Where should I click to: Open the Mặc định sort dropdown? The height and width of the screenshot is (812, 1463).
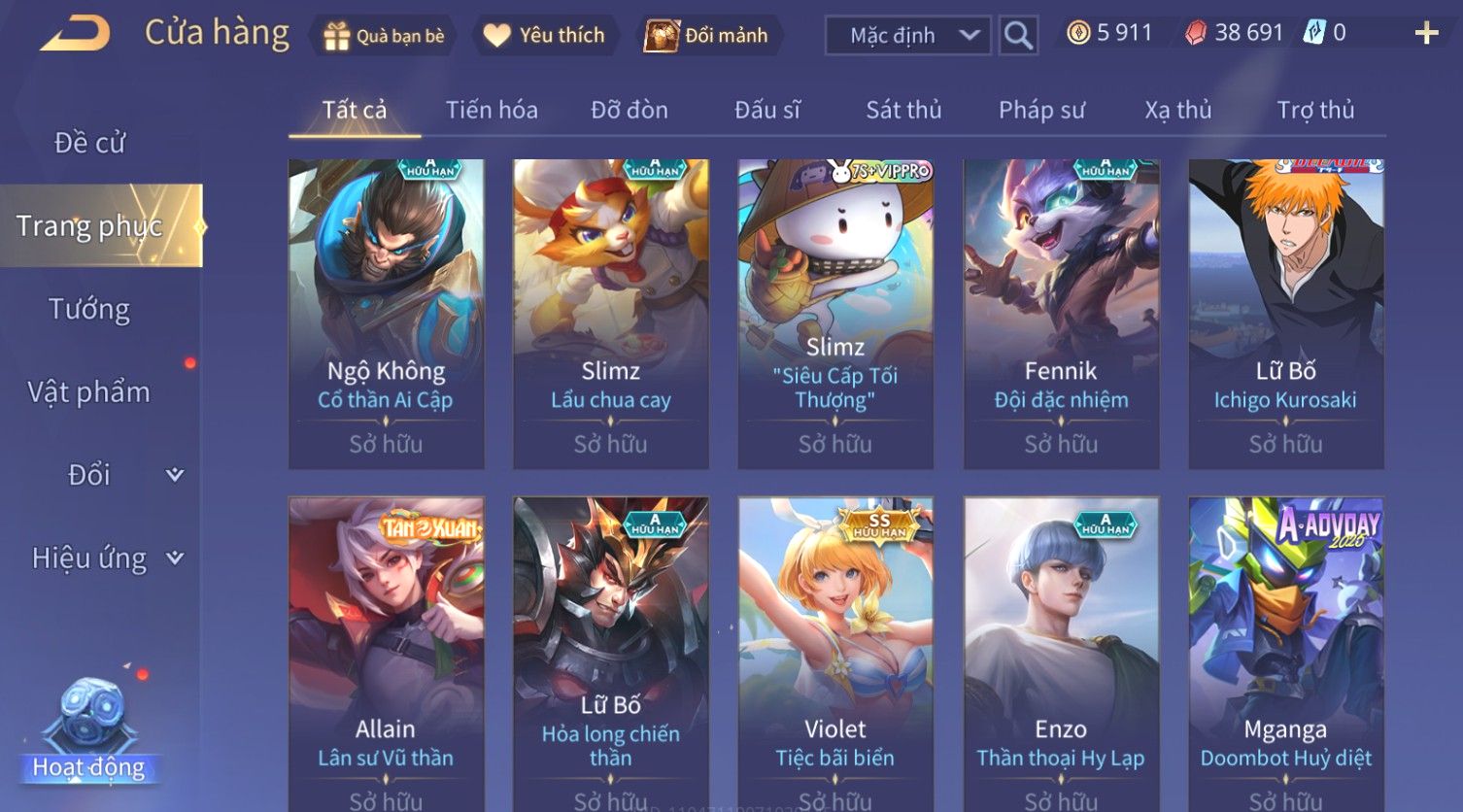[x=908, y=36]
